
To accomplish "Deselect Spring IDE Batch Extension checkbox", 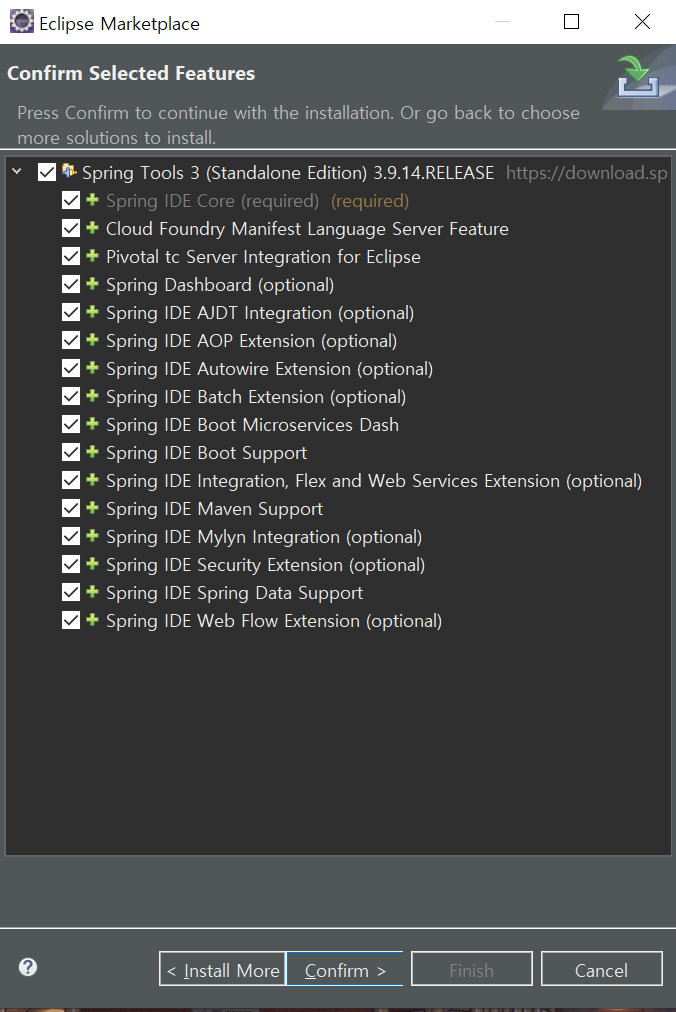I will click(x=71, y=396).
